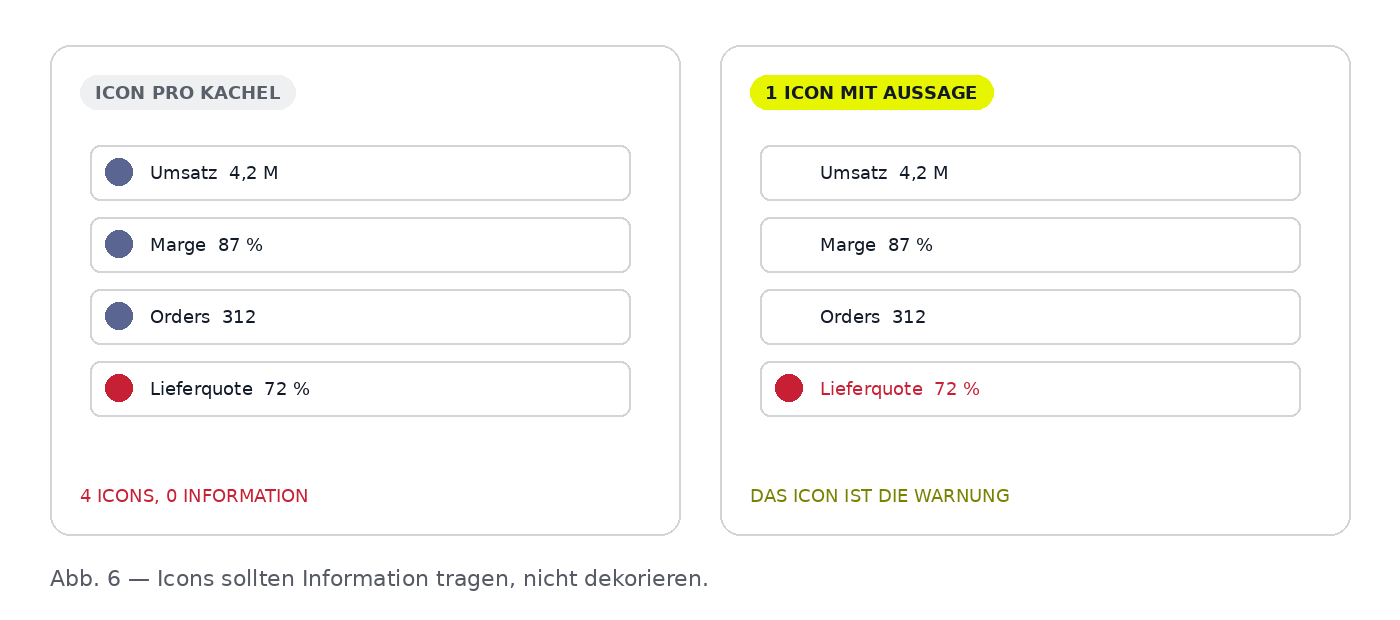Image resolution: width=1400 pixels, height=620 pixels.
Task: Open the Lieferquote 72 % tile in left panel
Action: tap(360, 389)
